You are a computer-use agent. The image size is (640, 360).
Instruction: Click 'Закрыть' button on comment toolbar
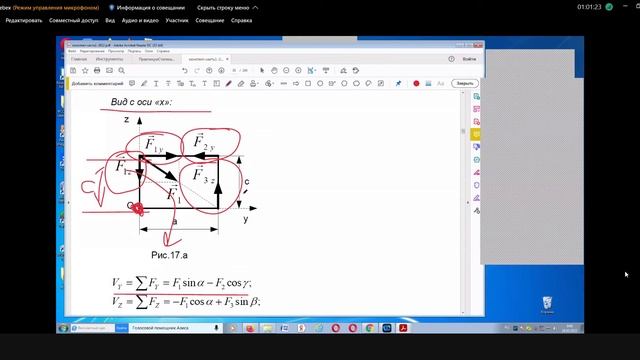pyautogui.click(x=465, y=83)
